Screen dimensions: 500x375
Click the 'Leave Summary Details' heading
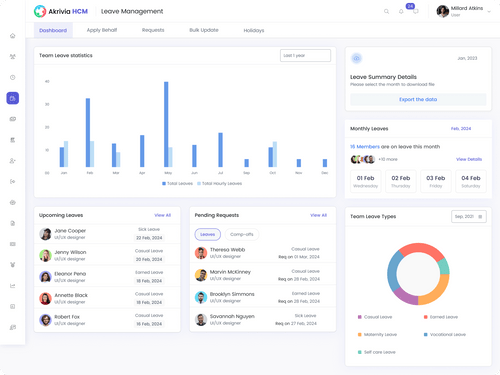click(x=383, y=77)
